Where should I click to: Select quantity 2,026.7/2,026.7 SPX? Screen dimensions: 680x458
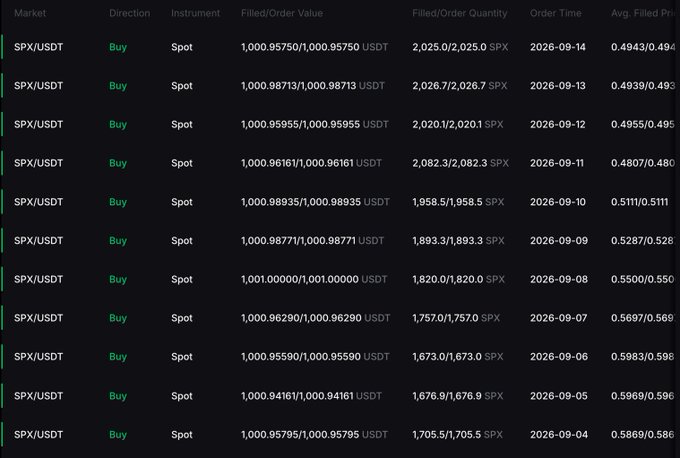(x=460, y=85)
